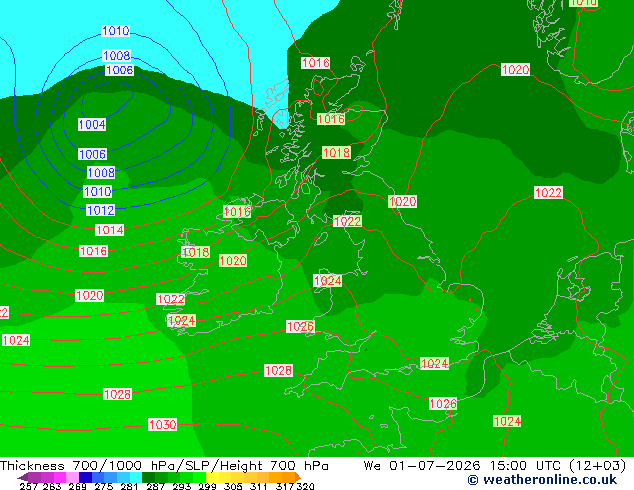This screenshot has width=634, height=490.
Task: Click the orange arrow tip at the legend's right end
Action: (x=297, y=477)
